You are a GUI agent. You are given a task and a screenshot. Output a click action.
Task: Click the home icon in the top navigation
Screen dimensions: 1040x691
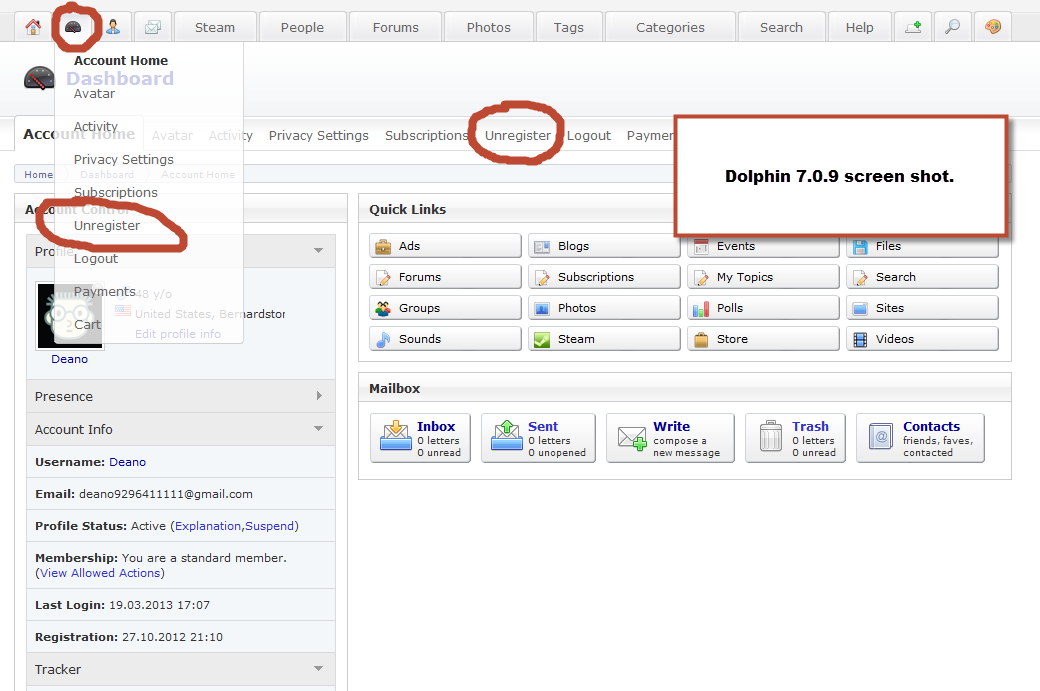[32, 27]
